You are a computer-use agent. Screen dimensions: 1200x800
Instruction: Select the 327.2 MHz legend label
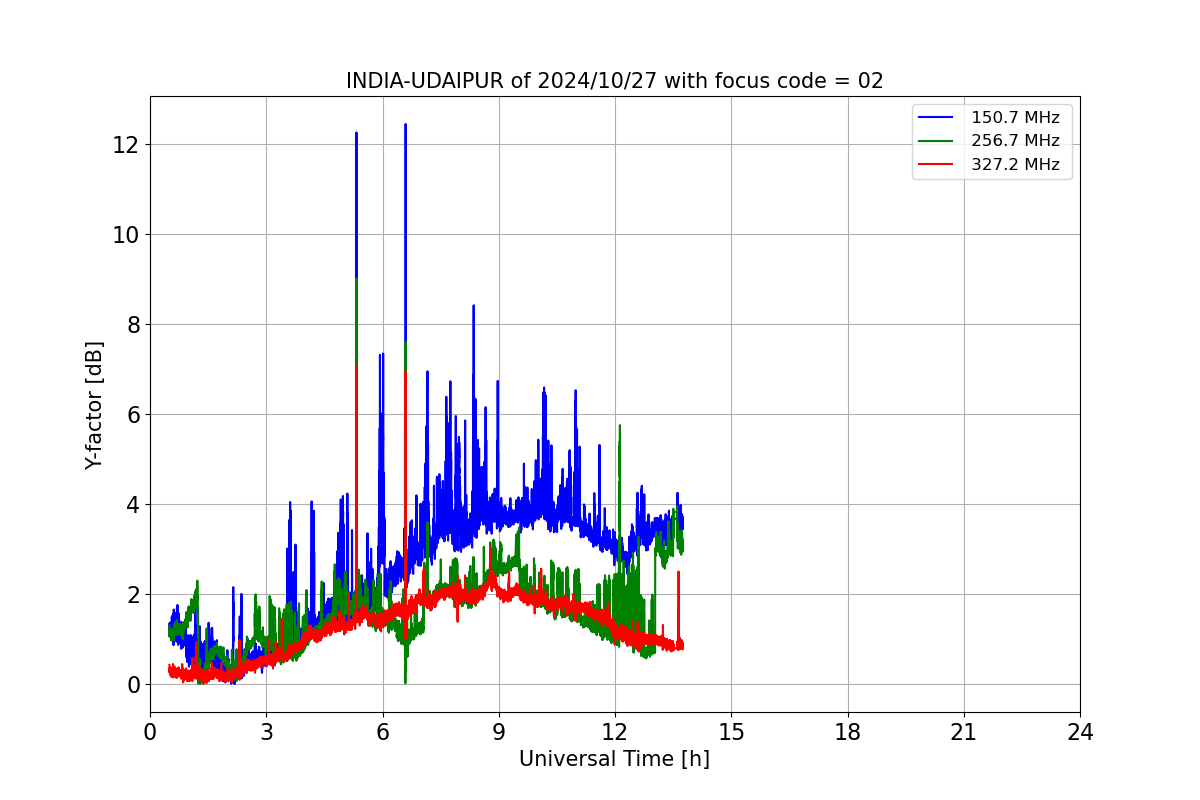coord(1015,164)
